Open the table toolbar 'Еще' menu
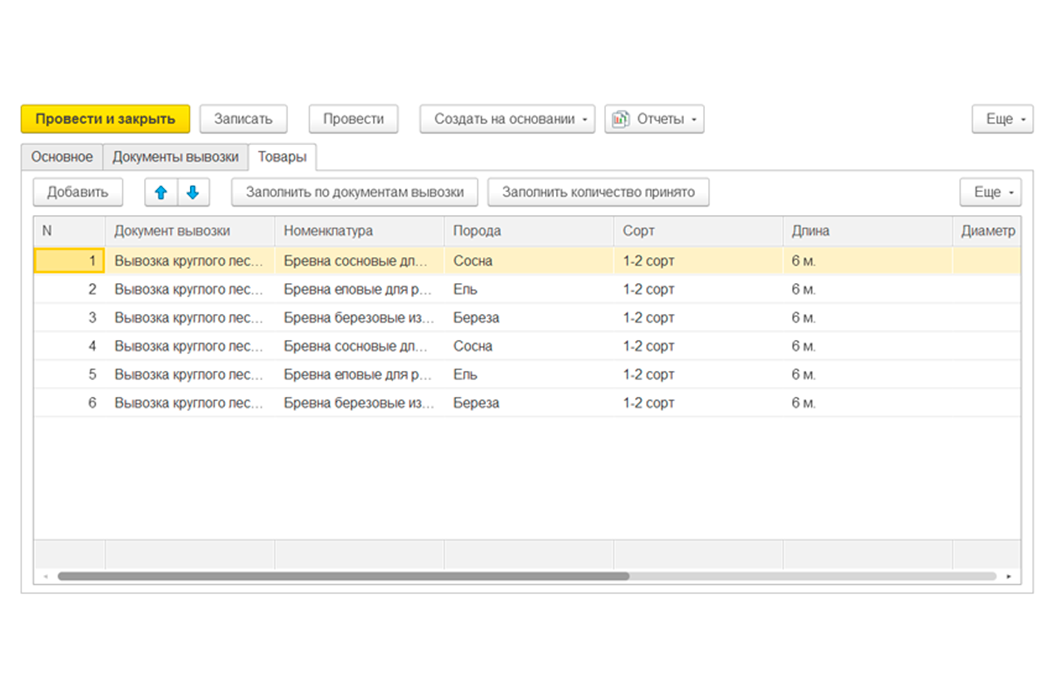 click(x=991, y=192)
